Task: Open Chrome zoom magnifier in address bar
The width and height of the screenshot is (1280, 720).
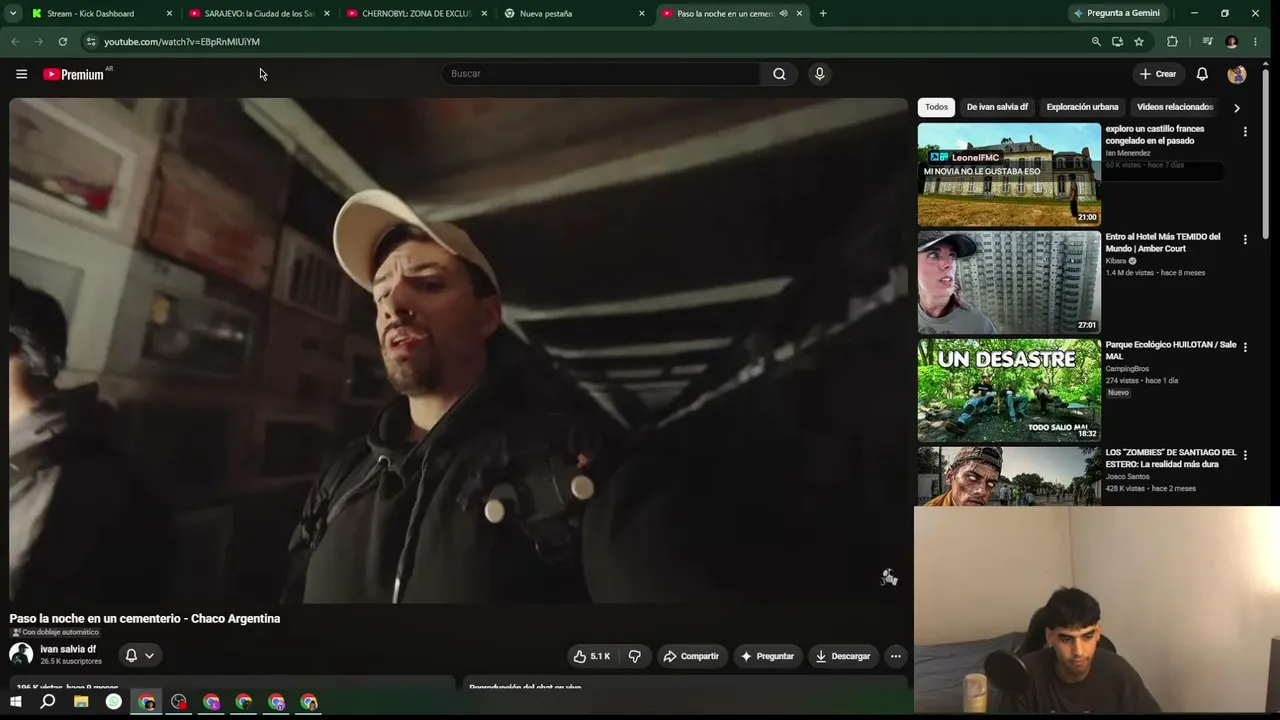Action: [x=1096, y=42]
